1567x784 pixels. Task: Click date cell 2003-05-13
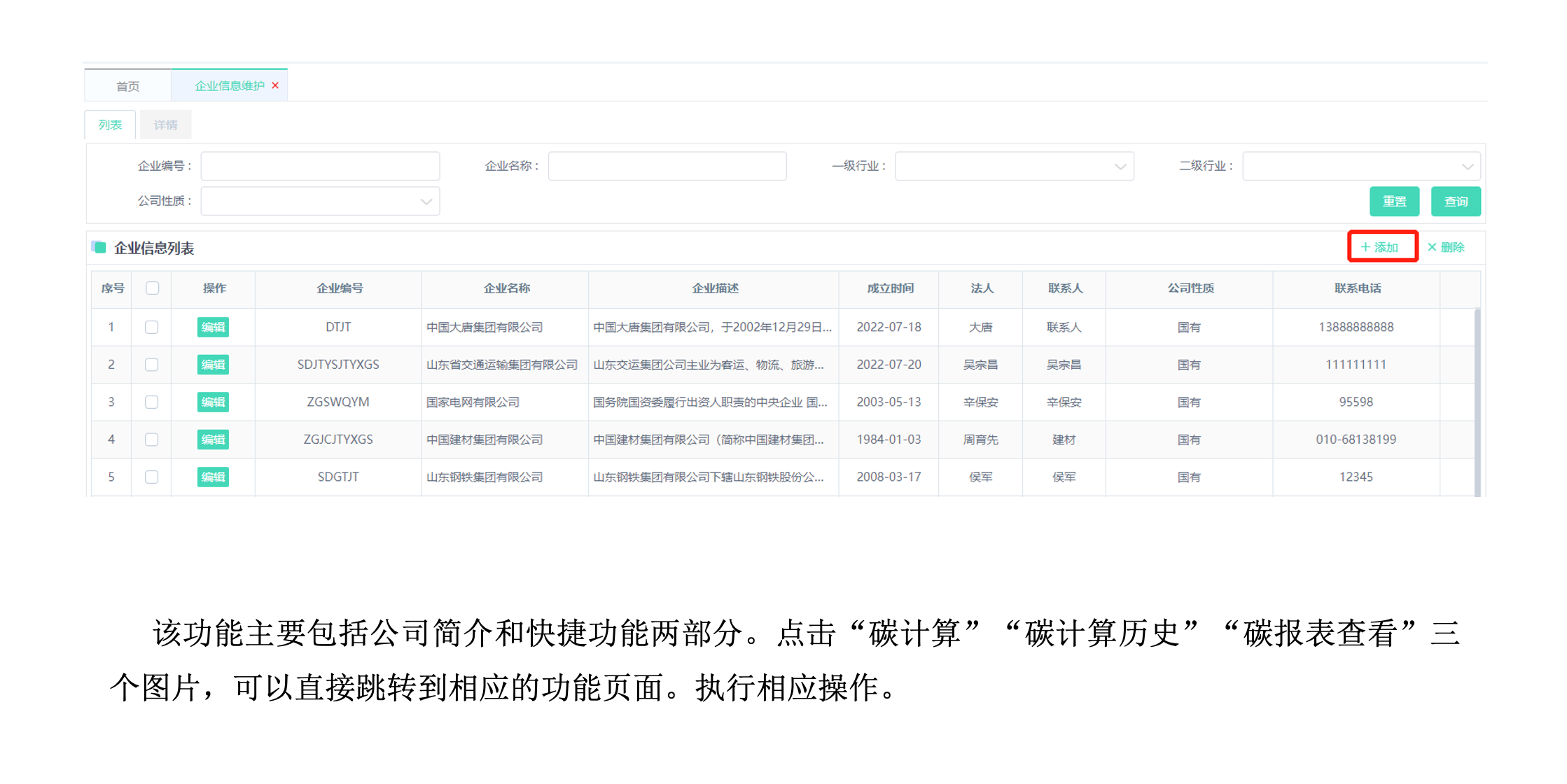pos(889,402)
